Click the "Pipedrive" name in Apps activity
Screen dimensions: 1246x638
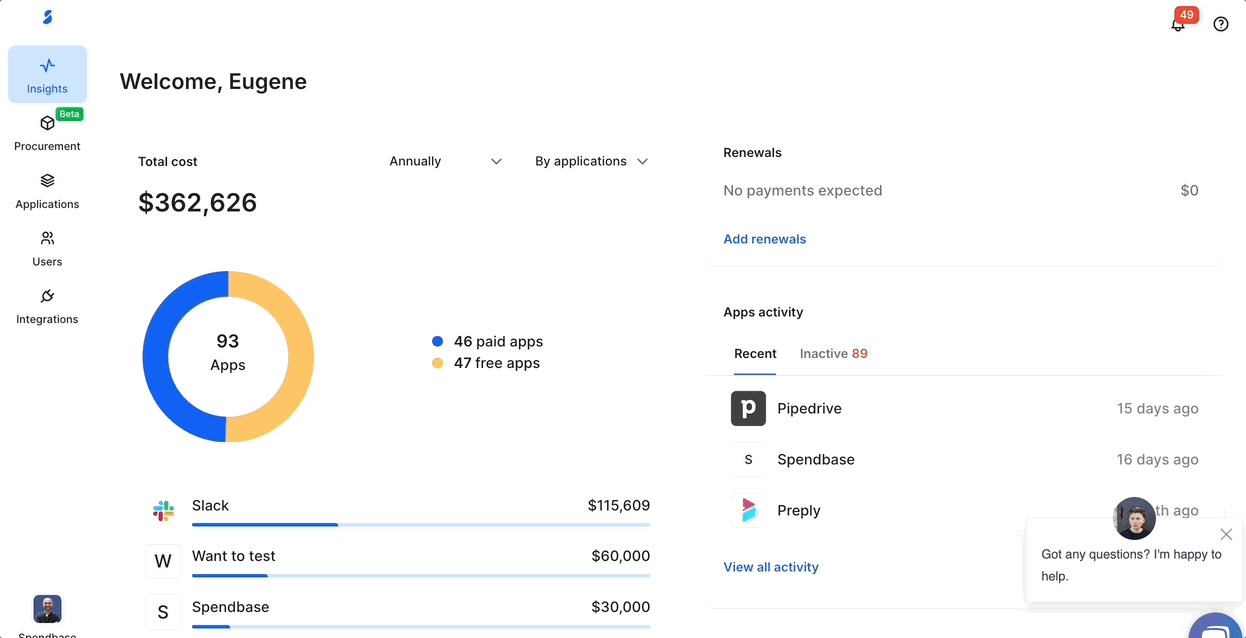pos(809,409)
